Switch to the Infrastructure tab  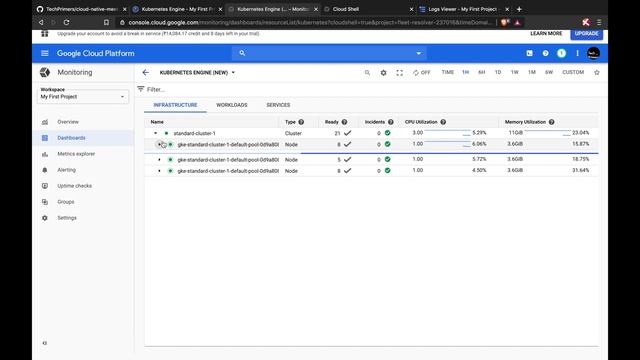point(175,105)
